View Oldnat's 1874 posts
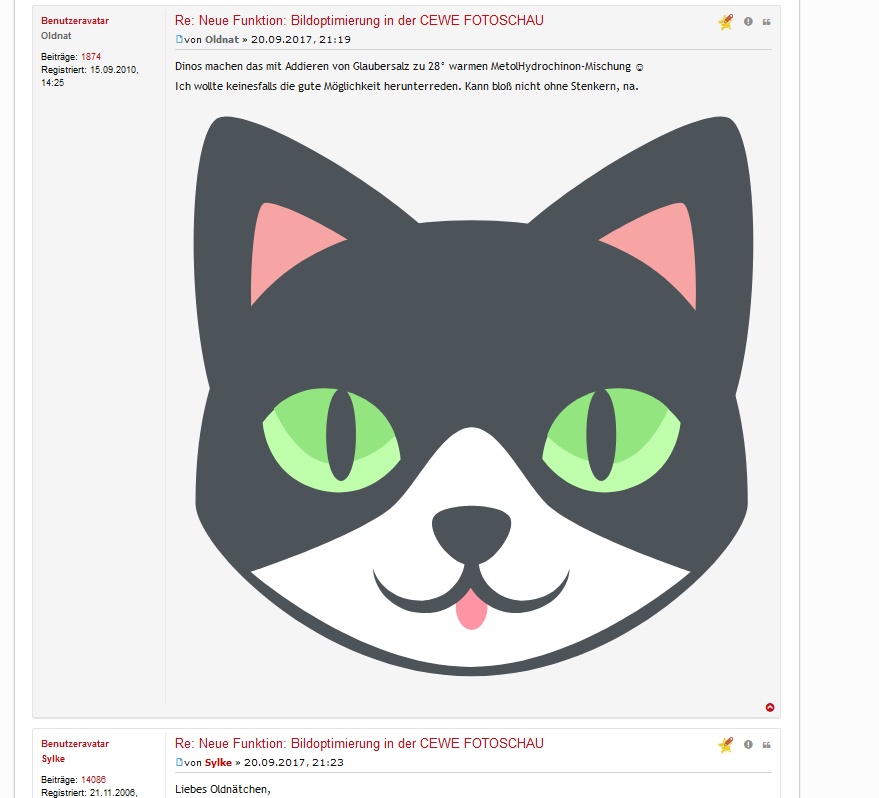Screen dimensions: 879x798 [x=91, y=57]
